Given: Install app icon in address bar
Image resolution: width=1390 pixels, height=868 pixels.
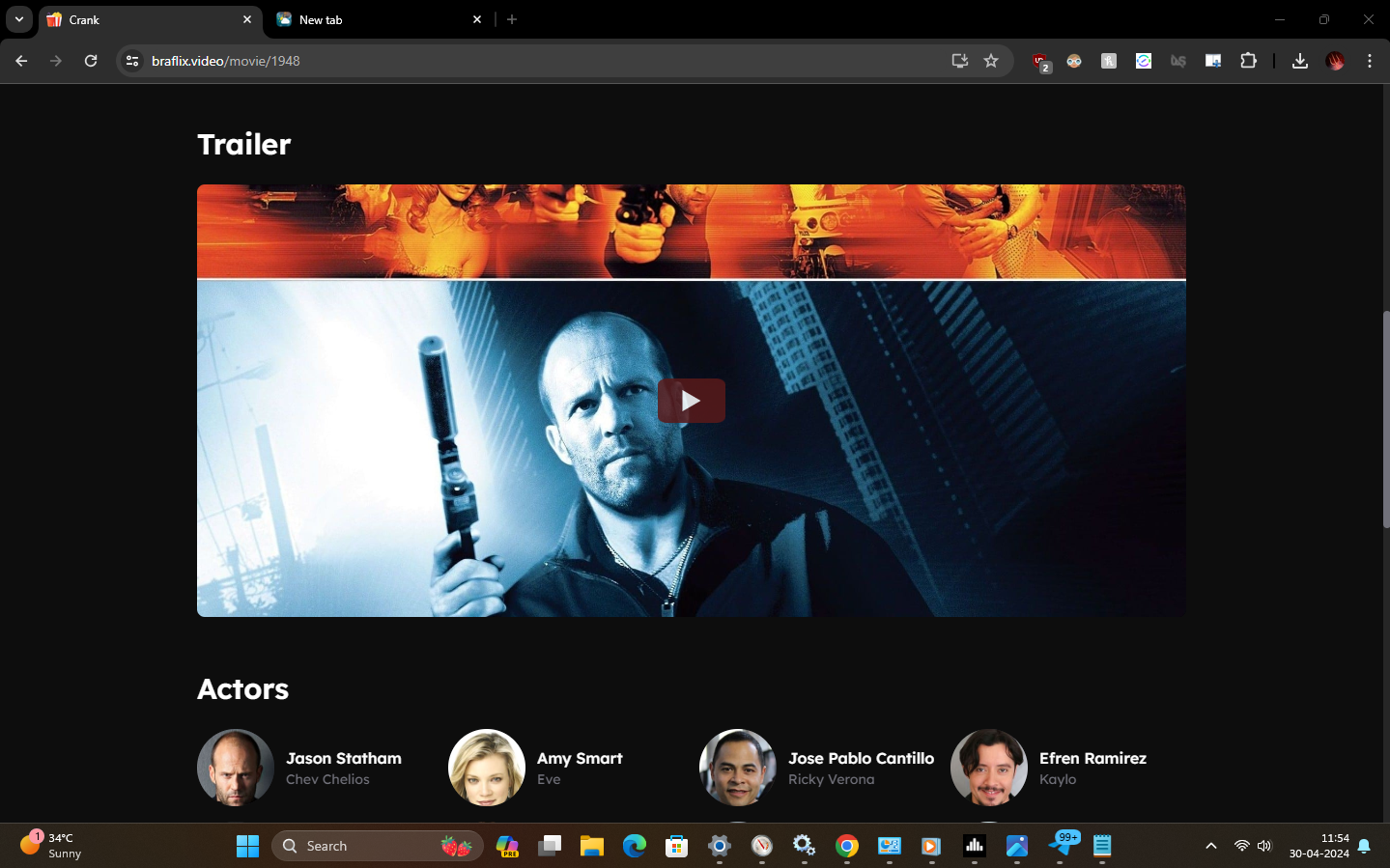Looking at the screenshot, I should [959, 61].
